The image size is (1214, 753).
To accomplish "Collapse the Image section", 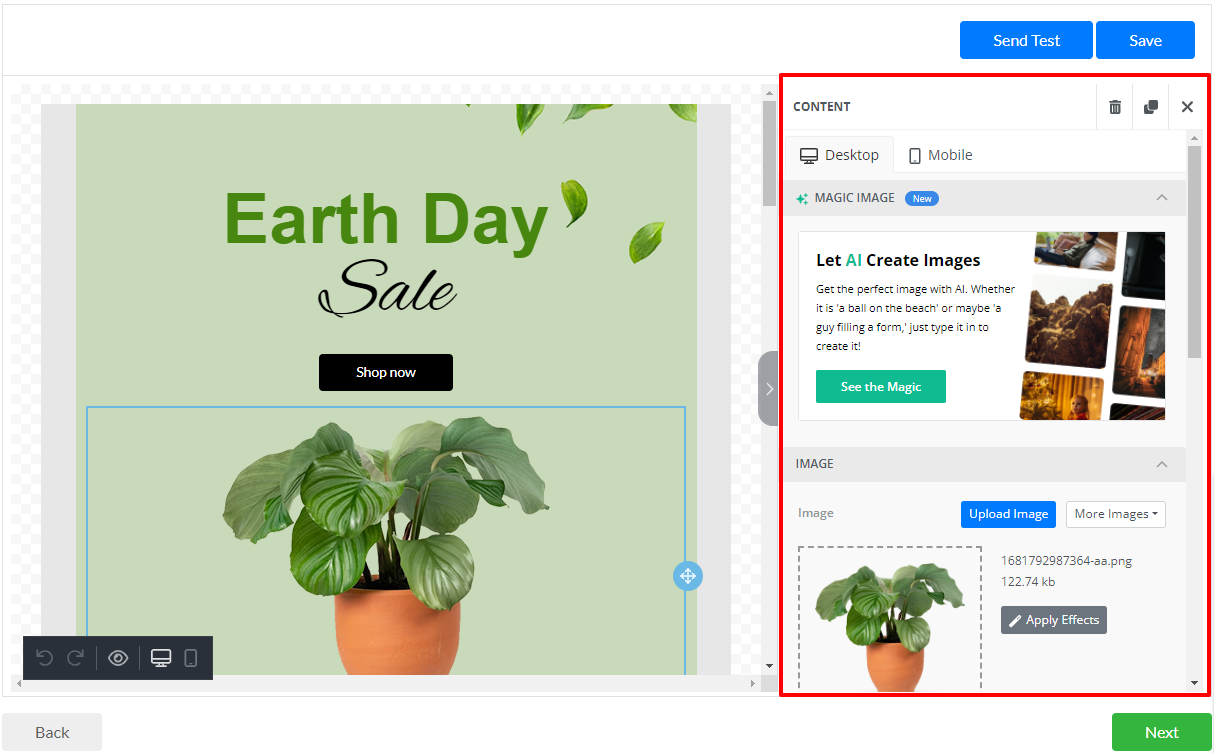I will click(1161, 464).
